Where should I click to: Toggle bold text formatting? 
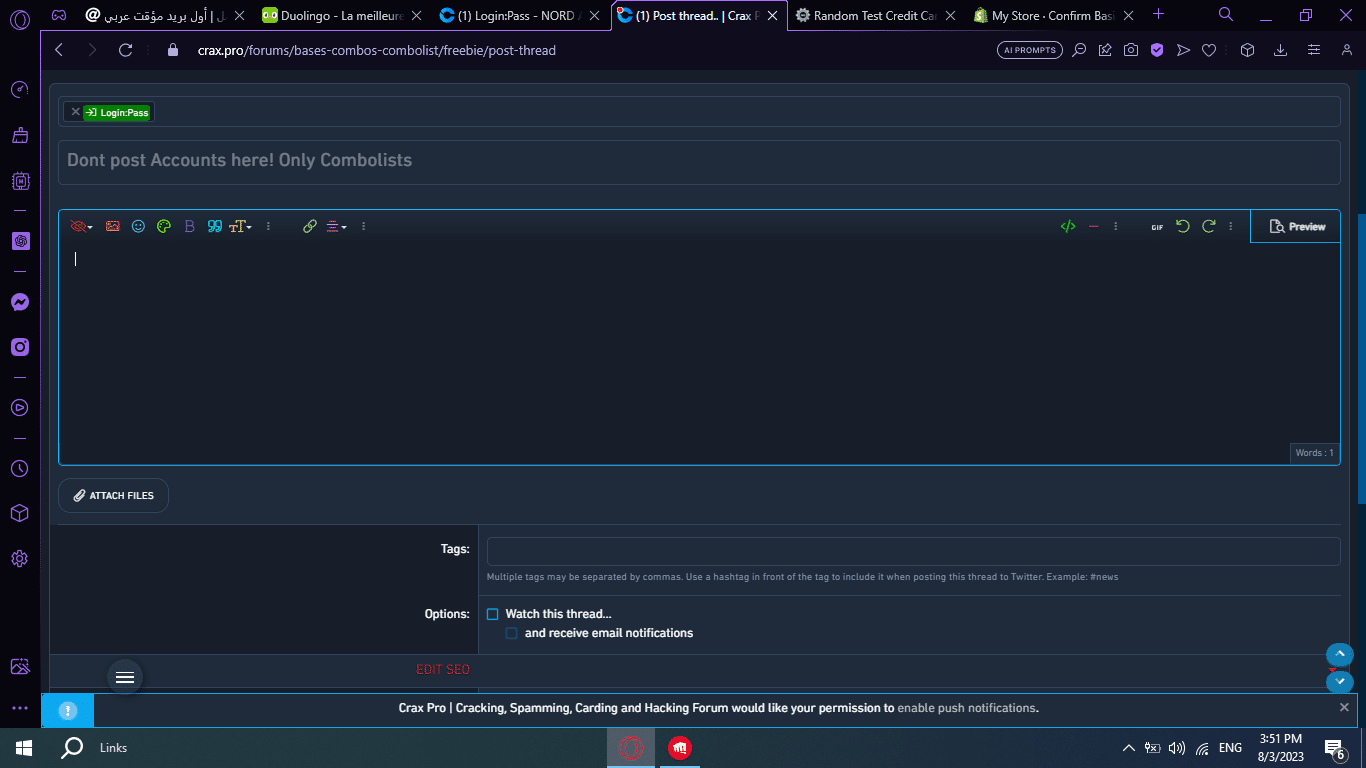[189, 227]
